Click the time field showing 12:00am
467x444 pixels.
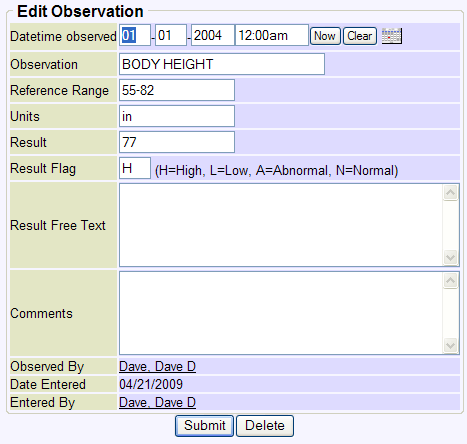point(272,35)
